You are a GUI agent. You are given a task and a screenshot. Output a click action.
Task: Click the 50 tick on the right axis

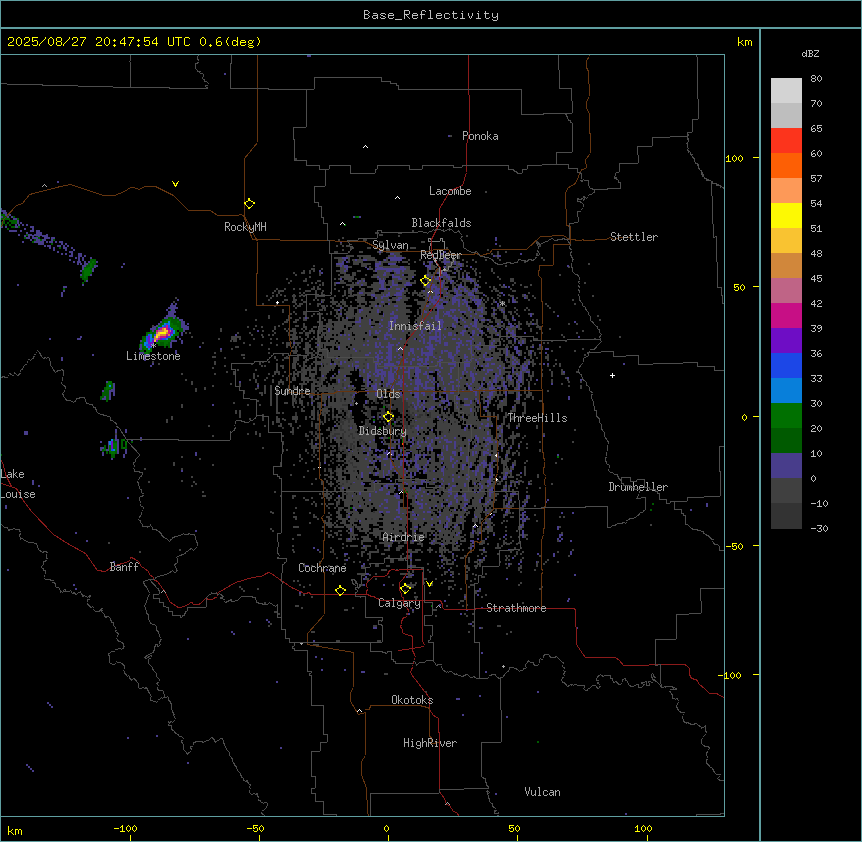739,287
